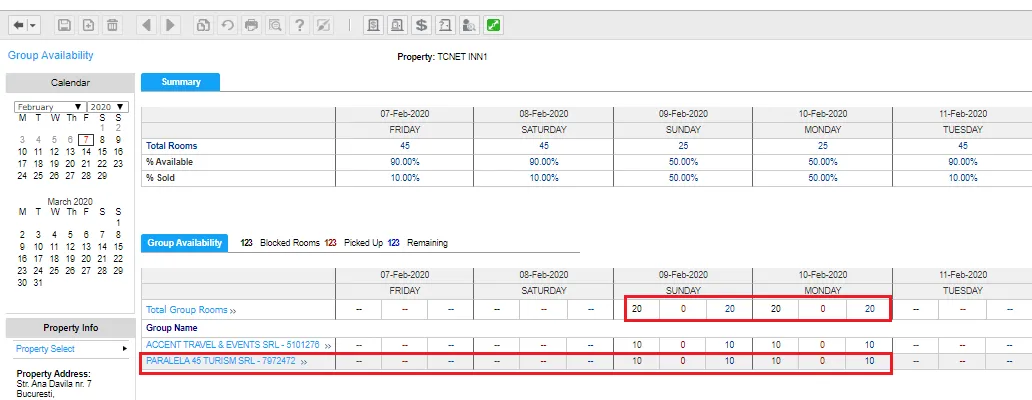The height and width of the screenshot is (400, 1032).
Task: Select February 14 in the calendar
Action: (x=86, y=151)
